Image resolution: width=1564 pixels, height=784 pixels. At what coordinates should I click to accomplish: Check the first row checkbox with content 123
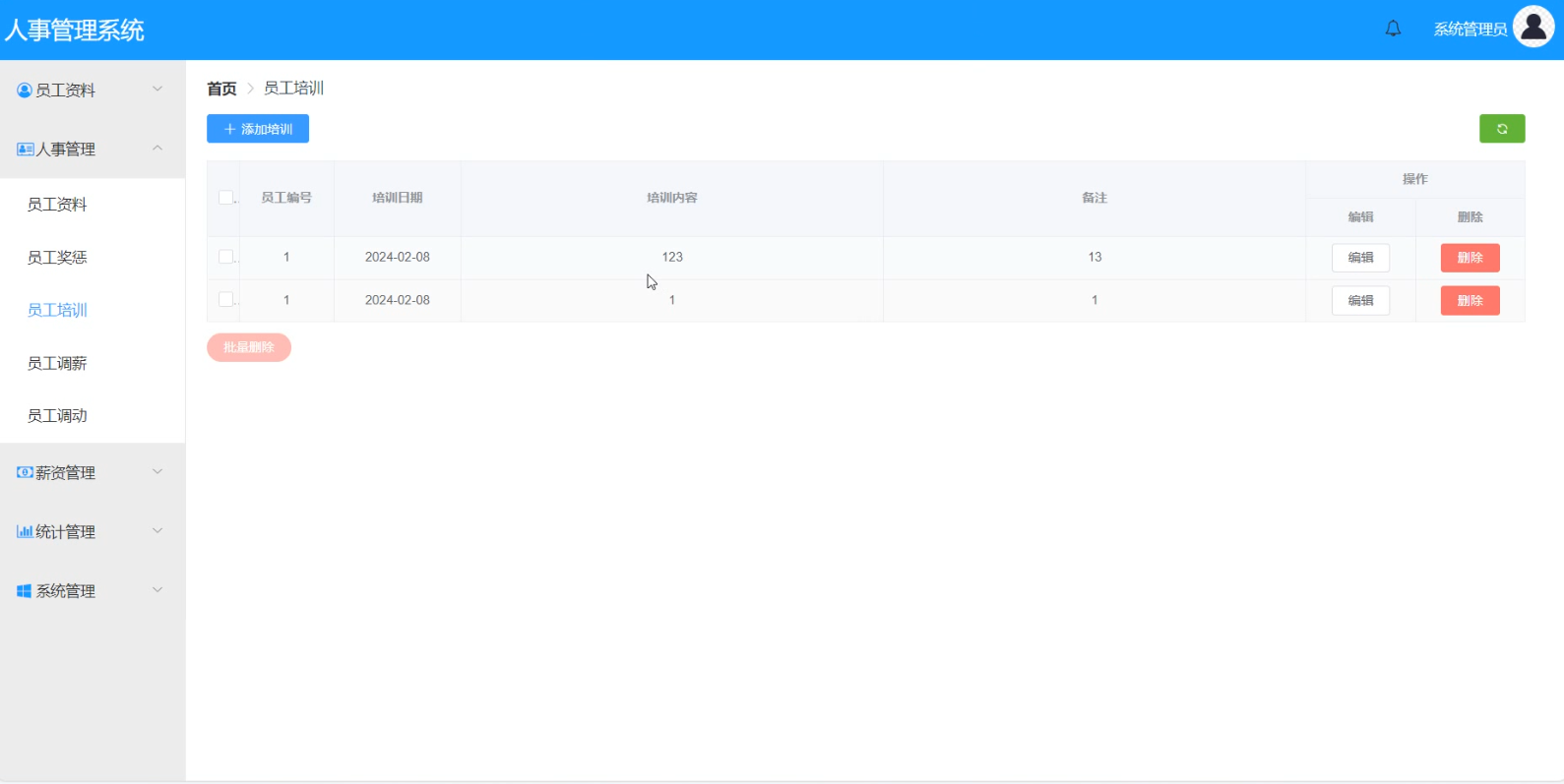(x=225, y=257)
